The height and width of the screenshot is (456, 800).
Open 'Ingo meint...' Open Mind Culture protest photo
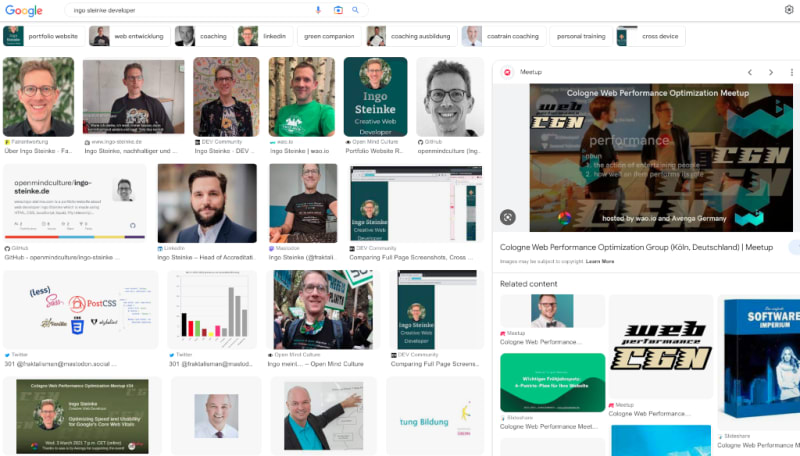[x=323, y=310]
